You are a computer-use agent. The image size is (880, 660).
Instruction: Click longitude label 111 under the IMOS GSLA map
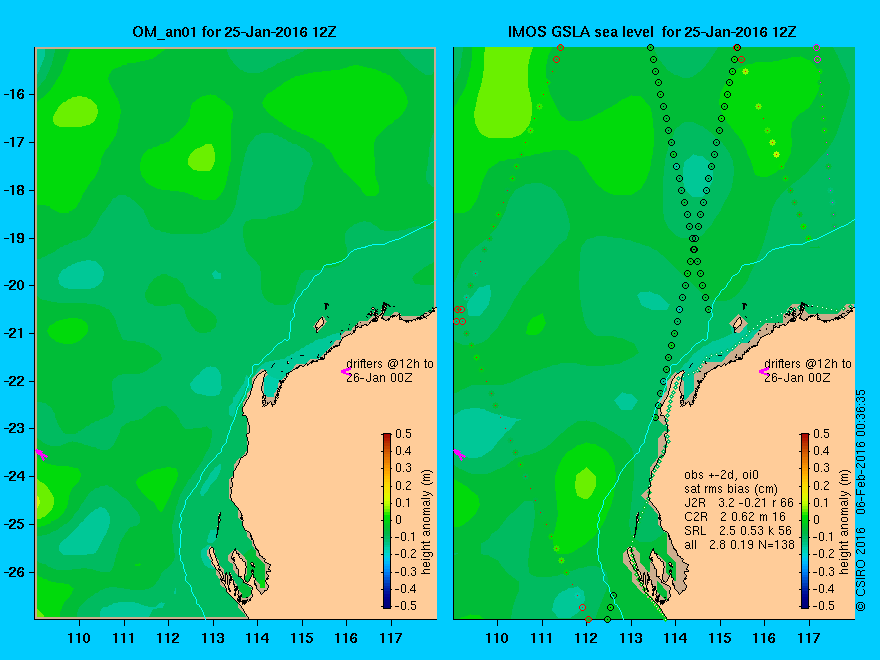pyautogui.click(x=542, y=638)
